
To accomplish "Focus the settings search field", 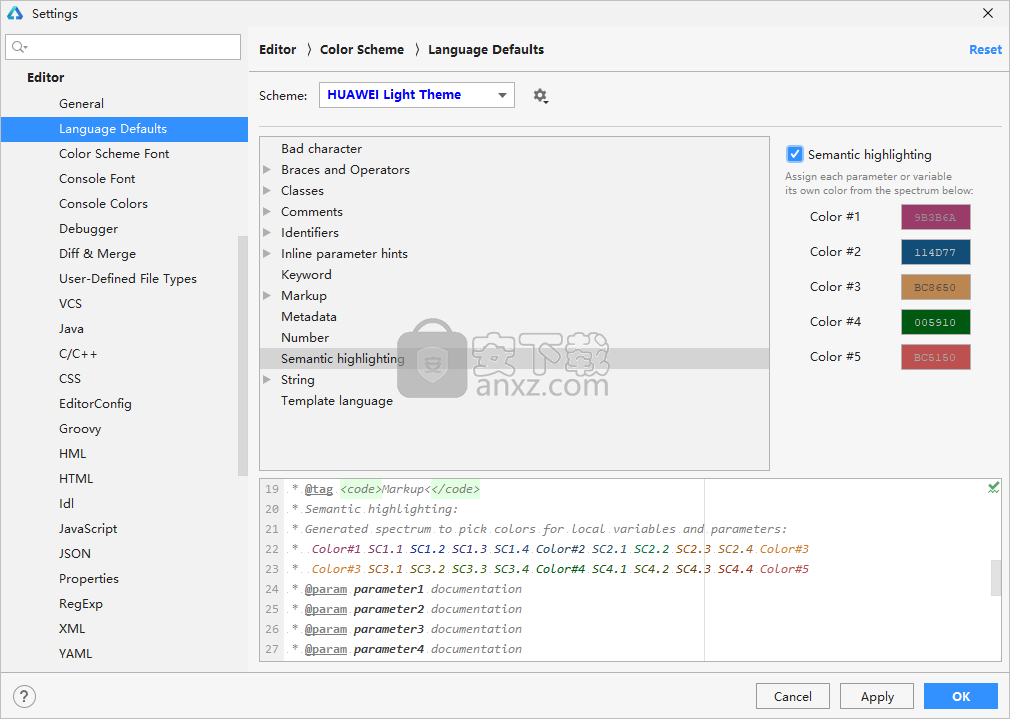I will (123, 47).
